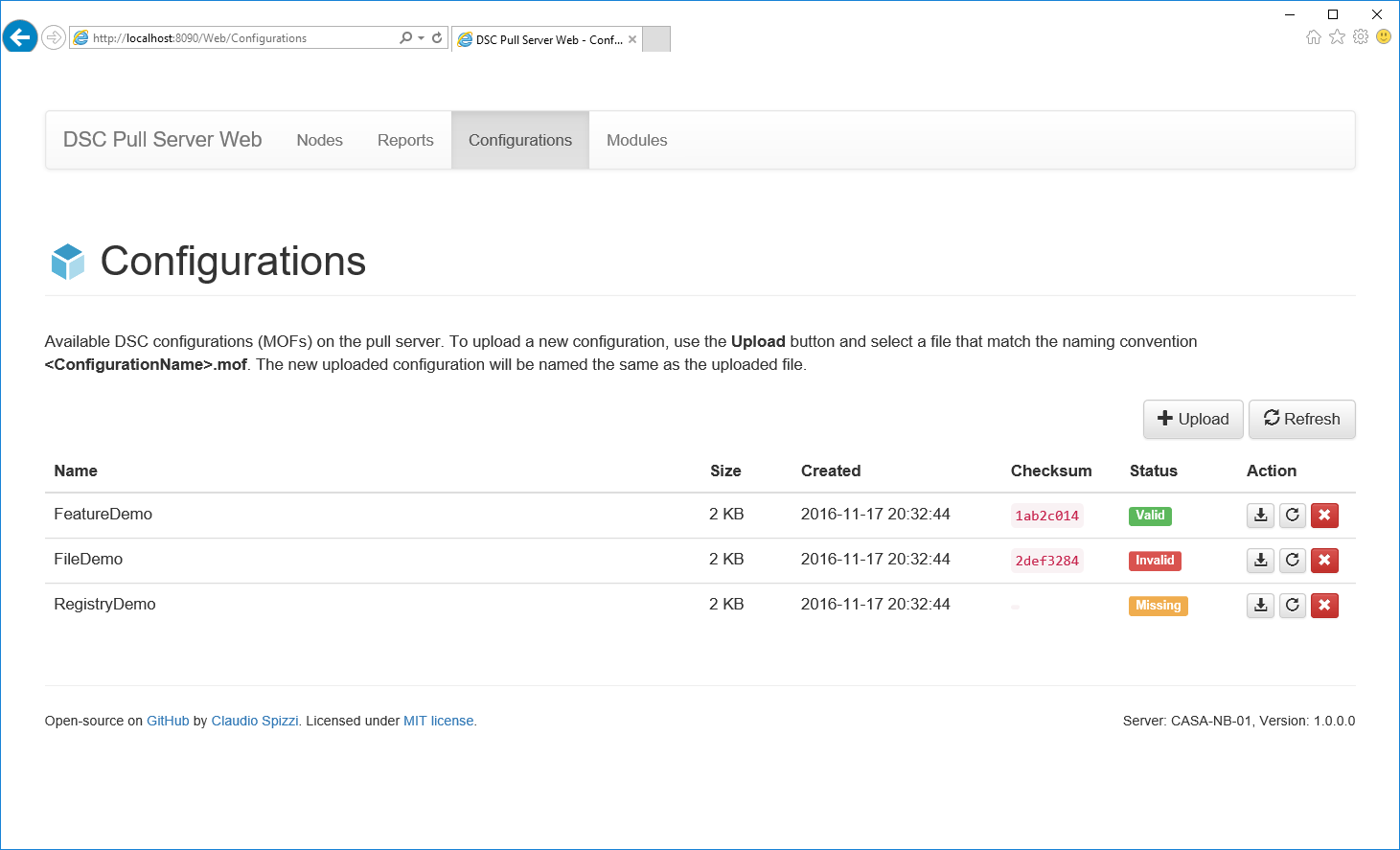Screen dimensions: 1400x850
Task: Open the Reports menu item
Action: [x=405, y=140]
